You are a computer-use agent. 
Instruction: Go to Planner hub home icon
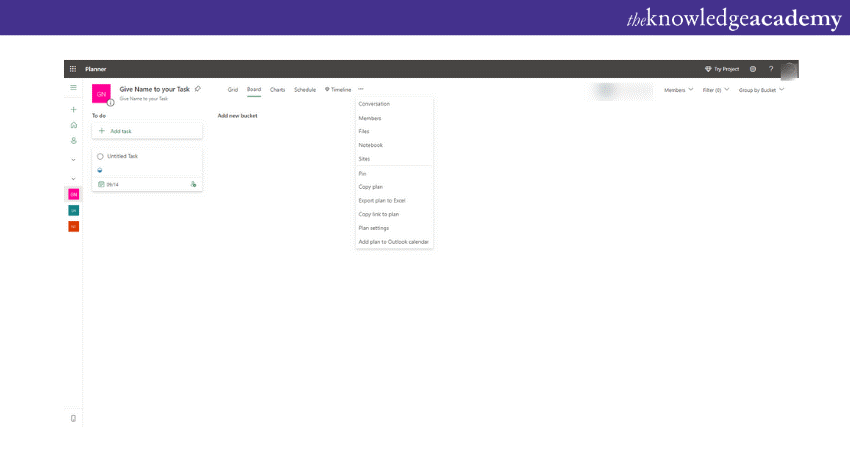[73, 125]
